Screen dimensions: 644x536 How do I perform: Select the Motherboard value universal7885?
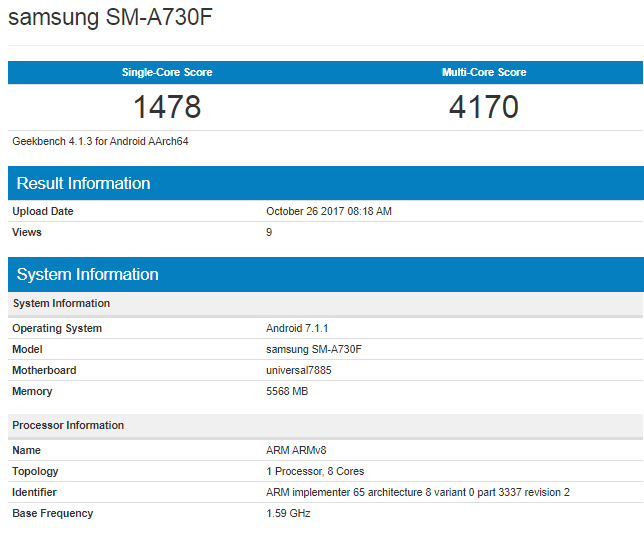299,370
